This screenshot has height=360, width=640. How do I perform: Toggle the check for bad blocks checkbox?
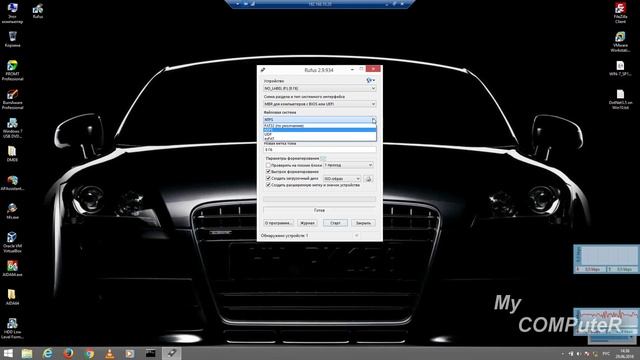pos(268,165)
